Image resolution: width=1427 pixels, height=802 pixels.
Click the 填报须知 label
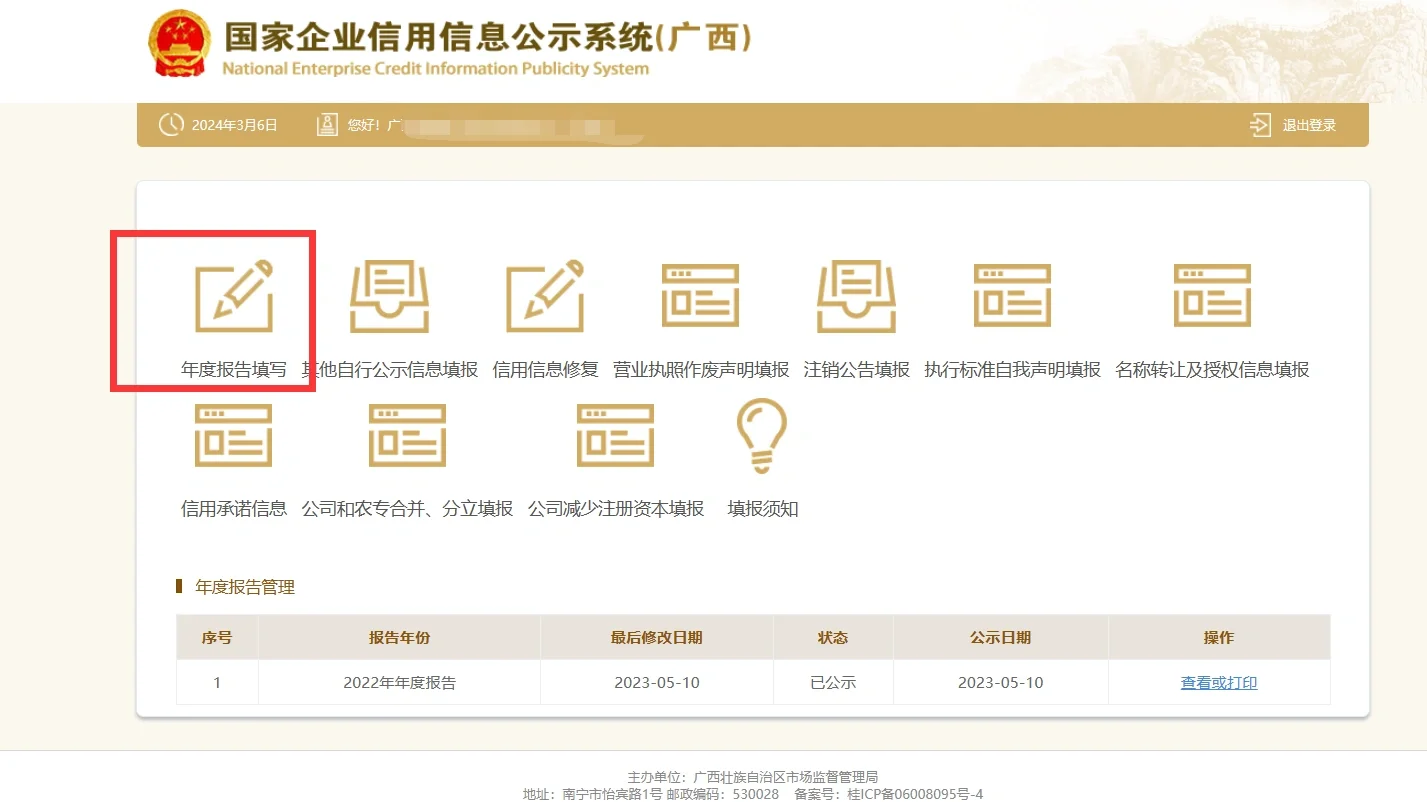pyautogui.click(x=763, y=509)
